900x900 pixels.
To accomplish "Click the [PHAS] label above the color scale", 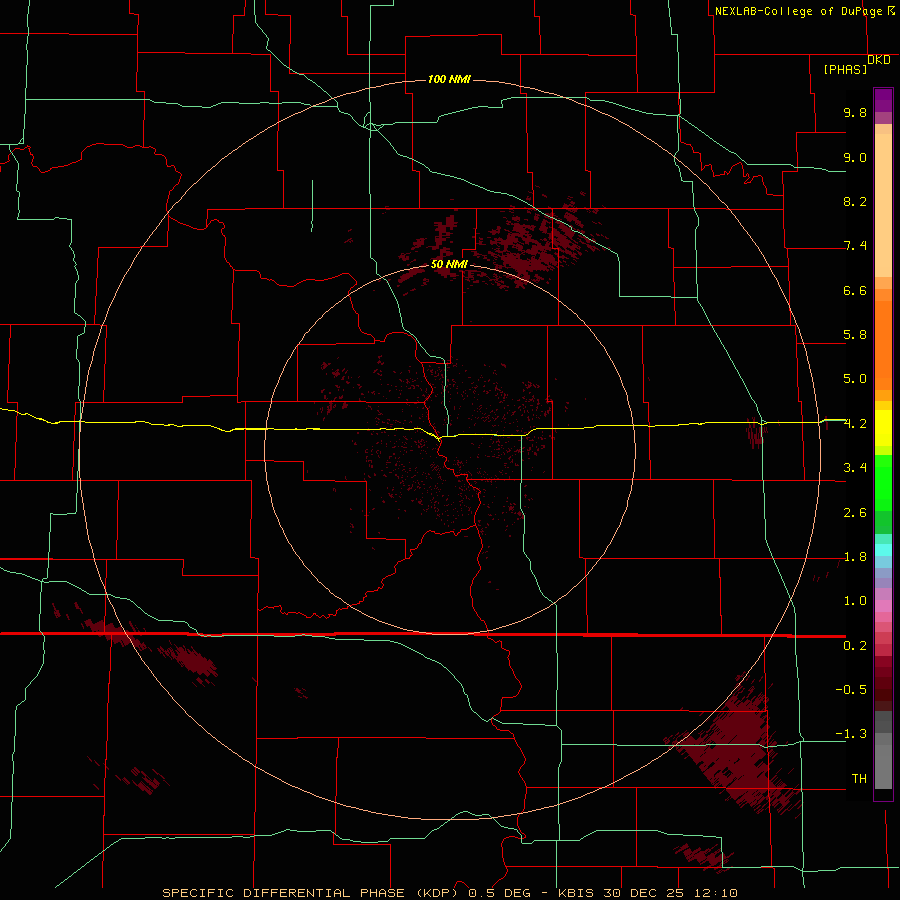I will tap(845, 69).
